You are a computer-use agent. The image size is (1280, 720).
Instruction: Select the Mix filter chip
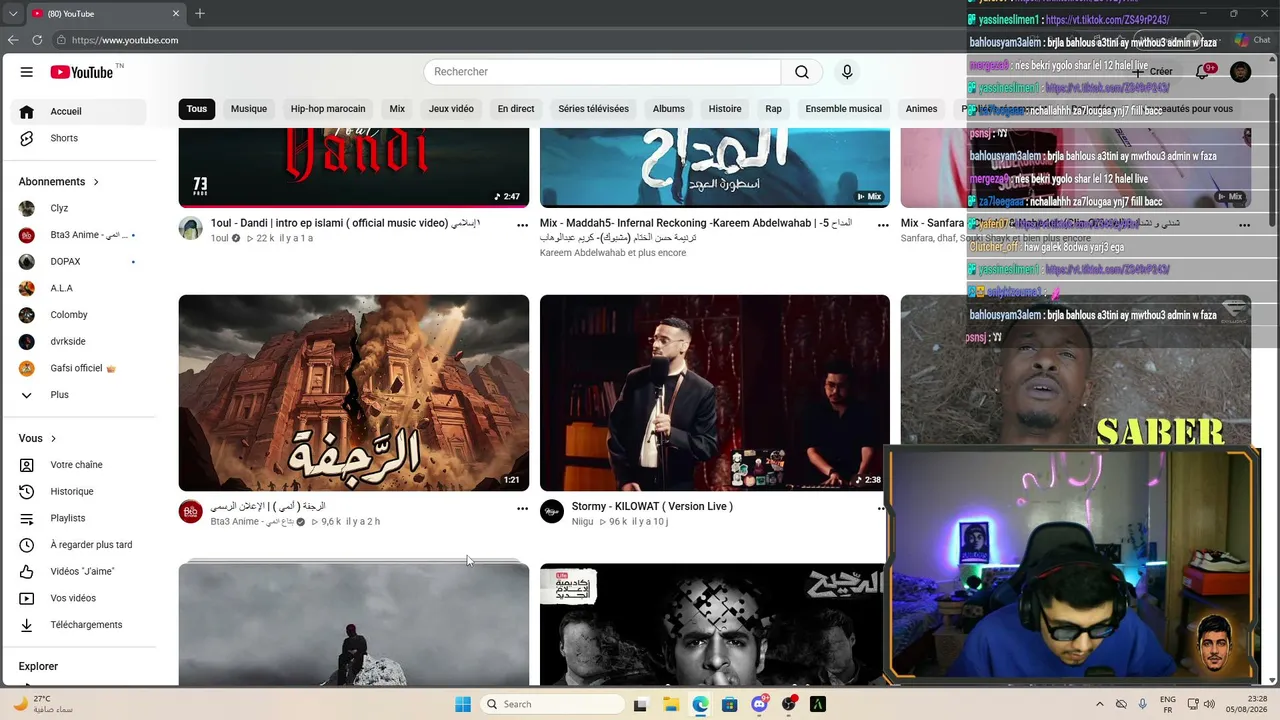point(397,109)
